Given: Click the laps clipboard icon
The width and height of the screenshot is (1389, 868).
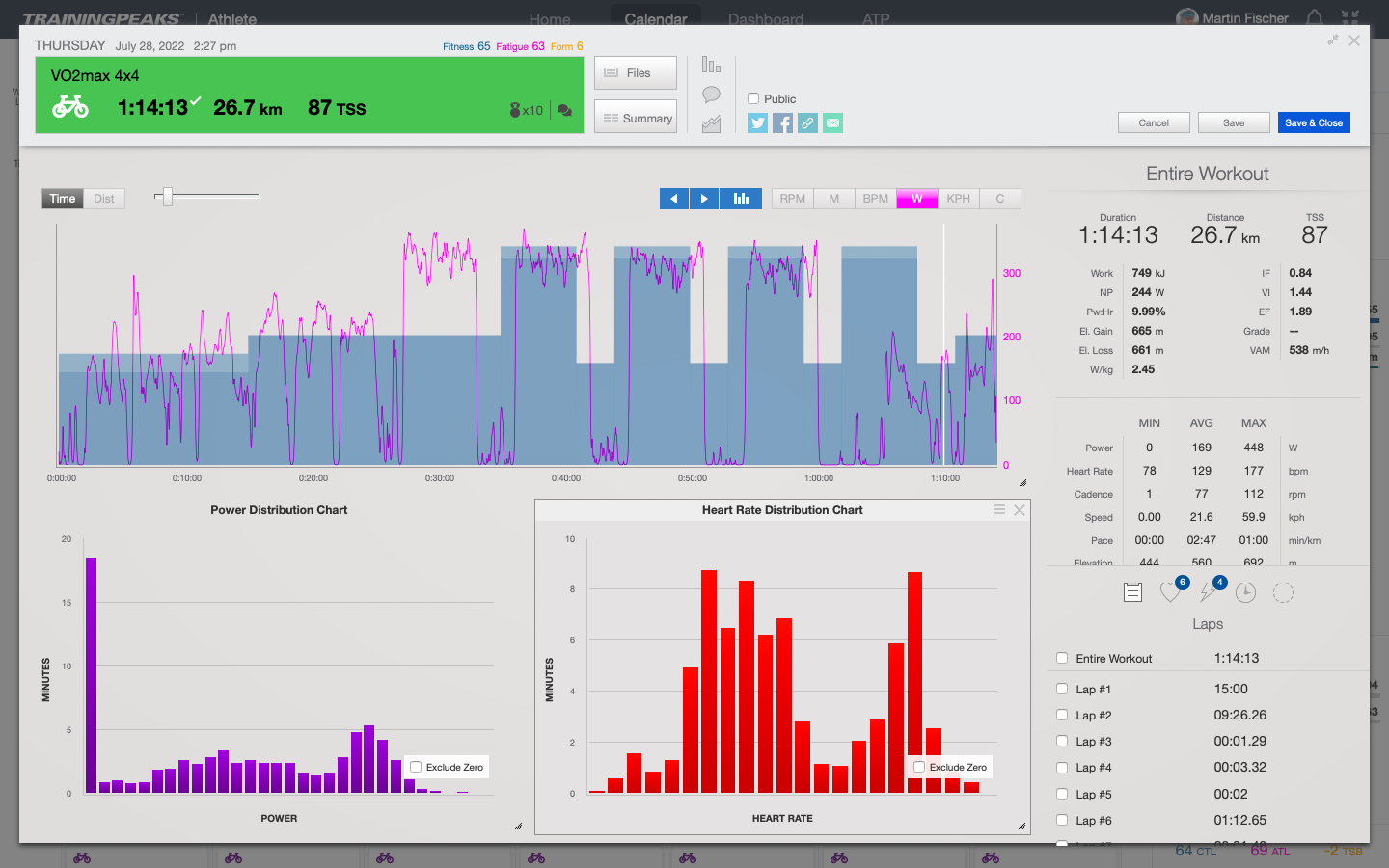Looking at the screenshot, I should (1133, 592).
